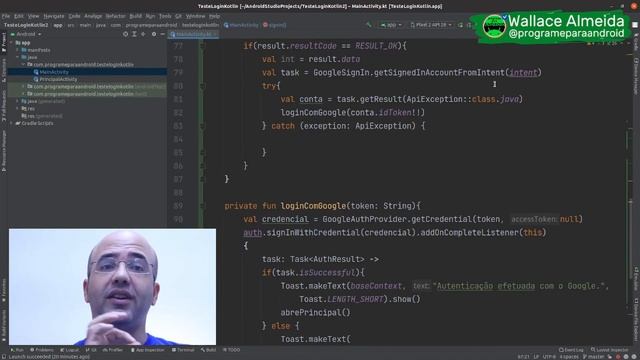
Task: Open the File menu
Action: point(6,16)
